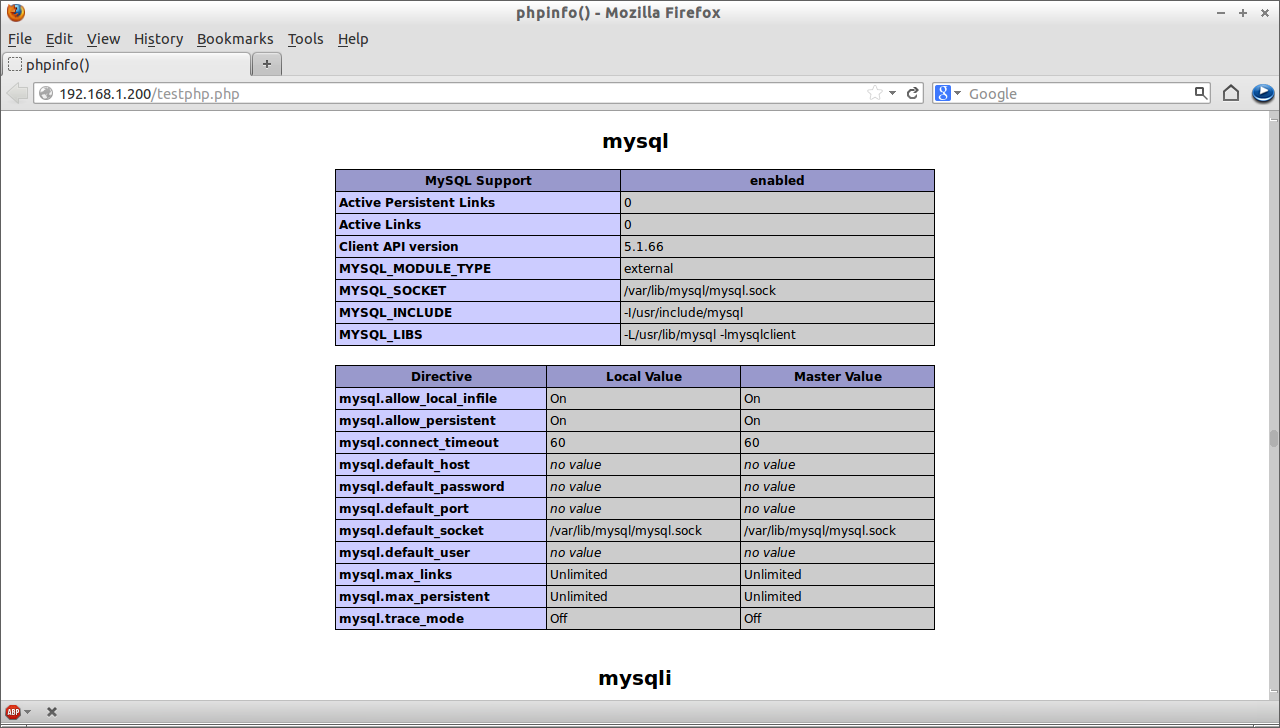Viewport: 1280px width, 728px height.
Task: Click the Client API version value 5.1.66
Action: pyautogui.click(x=644, y=246)
